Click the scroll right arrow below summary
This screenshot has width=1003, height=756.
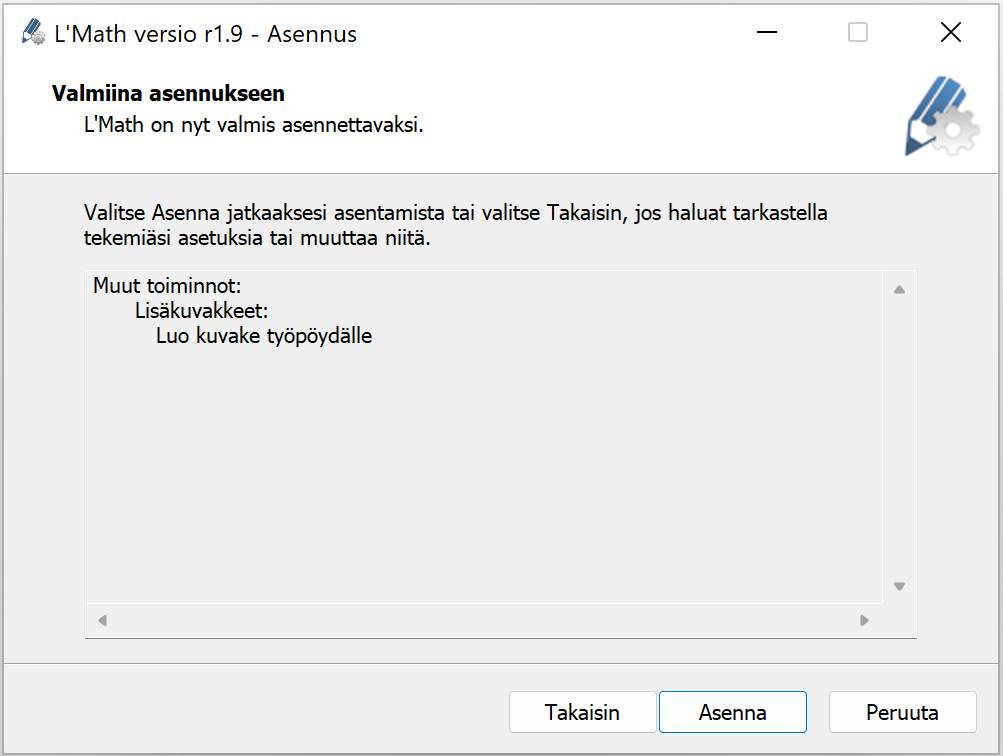click(864, 620)
